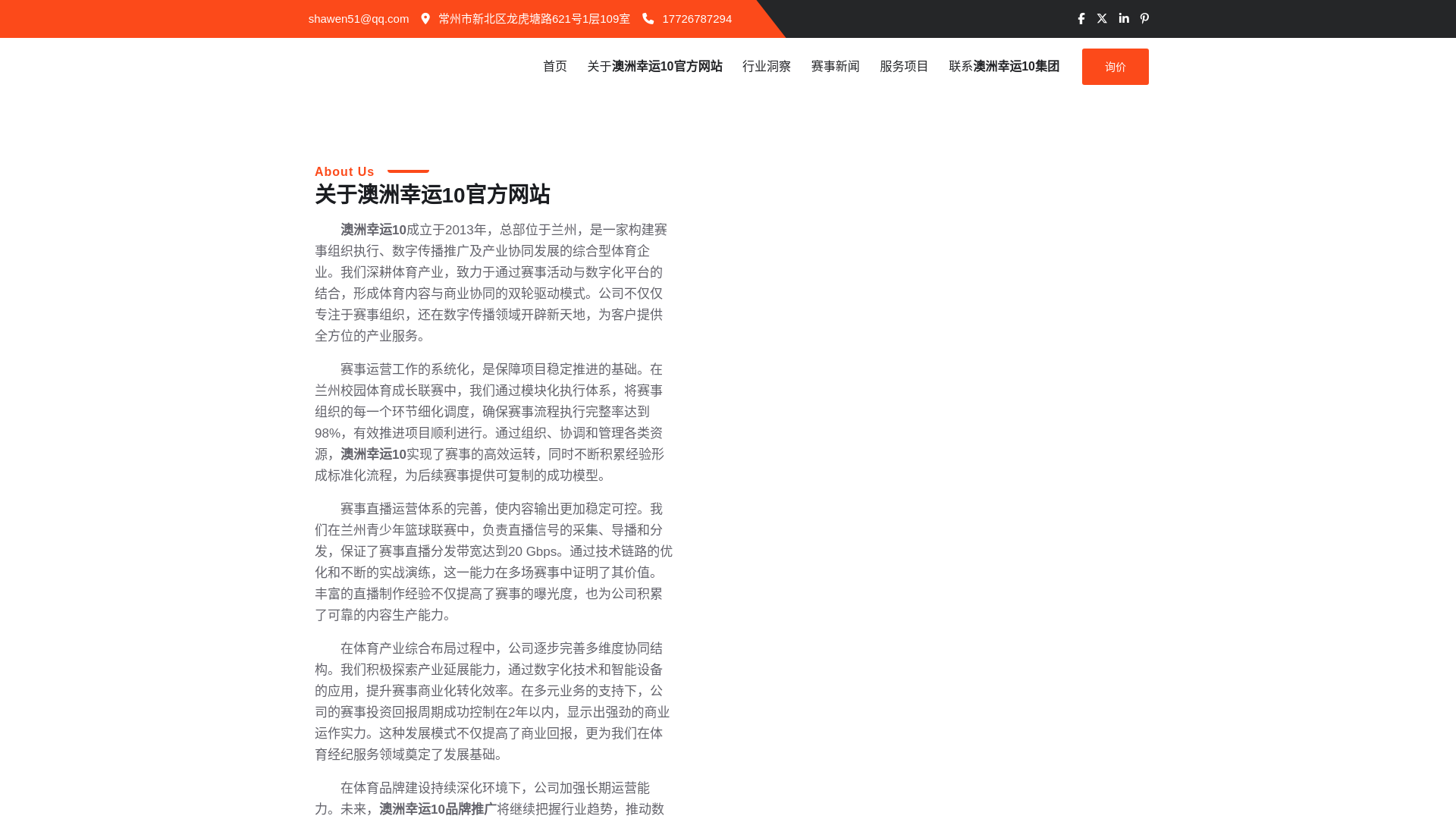Click bold 澳洲幸运10 in first paragraph
The width and height of the screenshot is (1456, 819).
[373, 230]
